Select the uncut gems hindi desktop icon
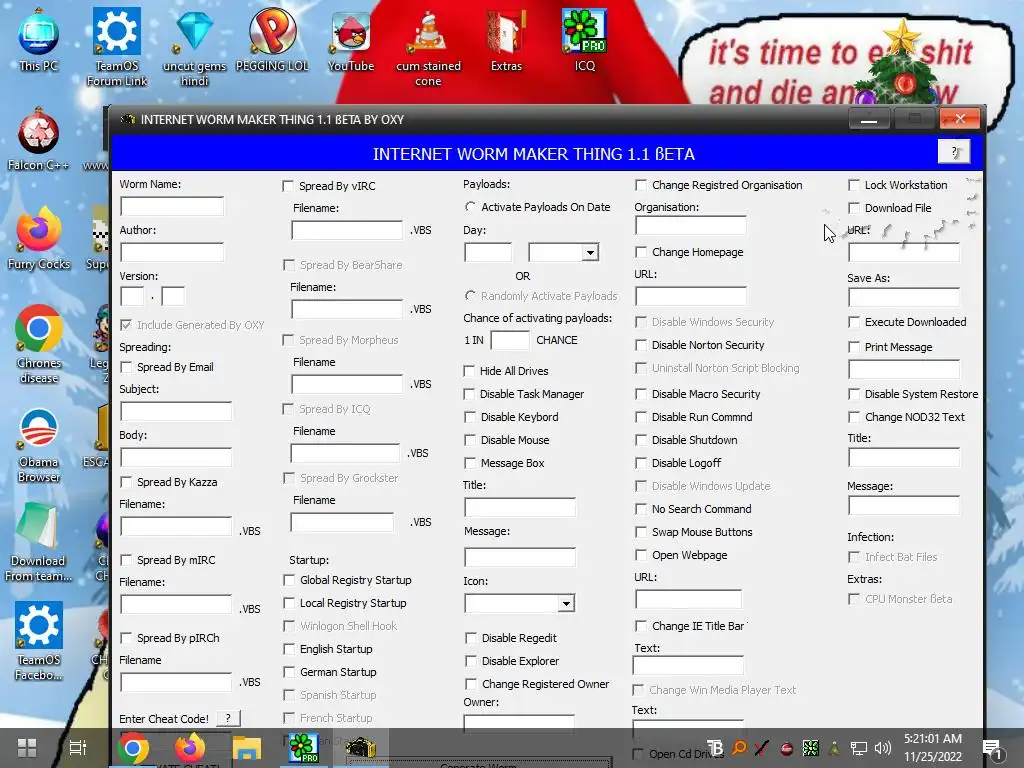This screenshot has height=768, width=1024. pyautogui.click(x=195, y=46)
